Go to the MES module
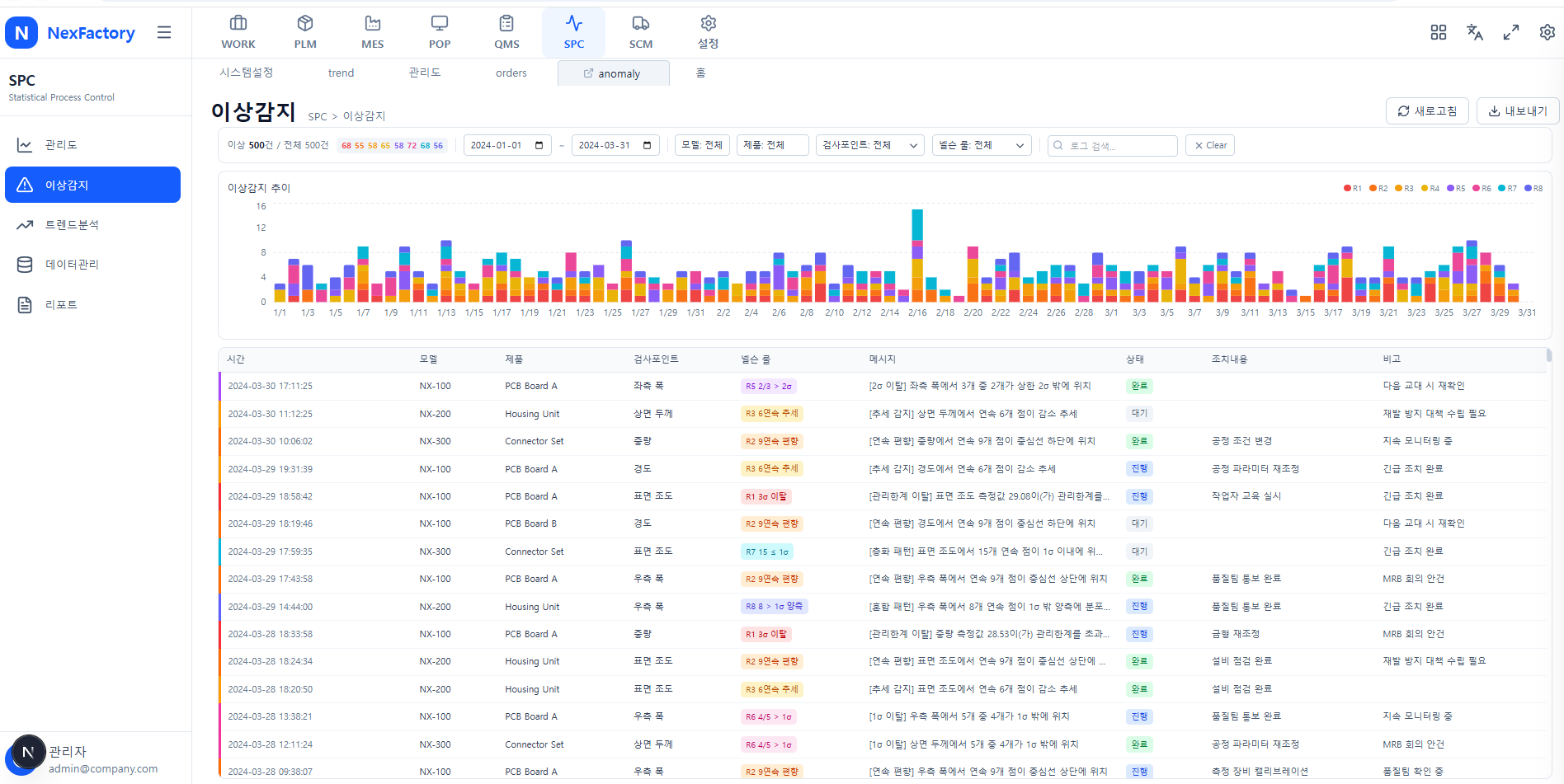1564x784 pixels. [x=372, y=32]
